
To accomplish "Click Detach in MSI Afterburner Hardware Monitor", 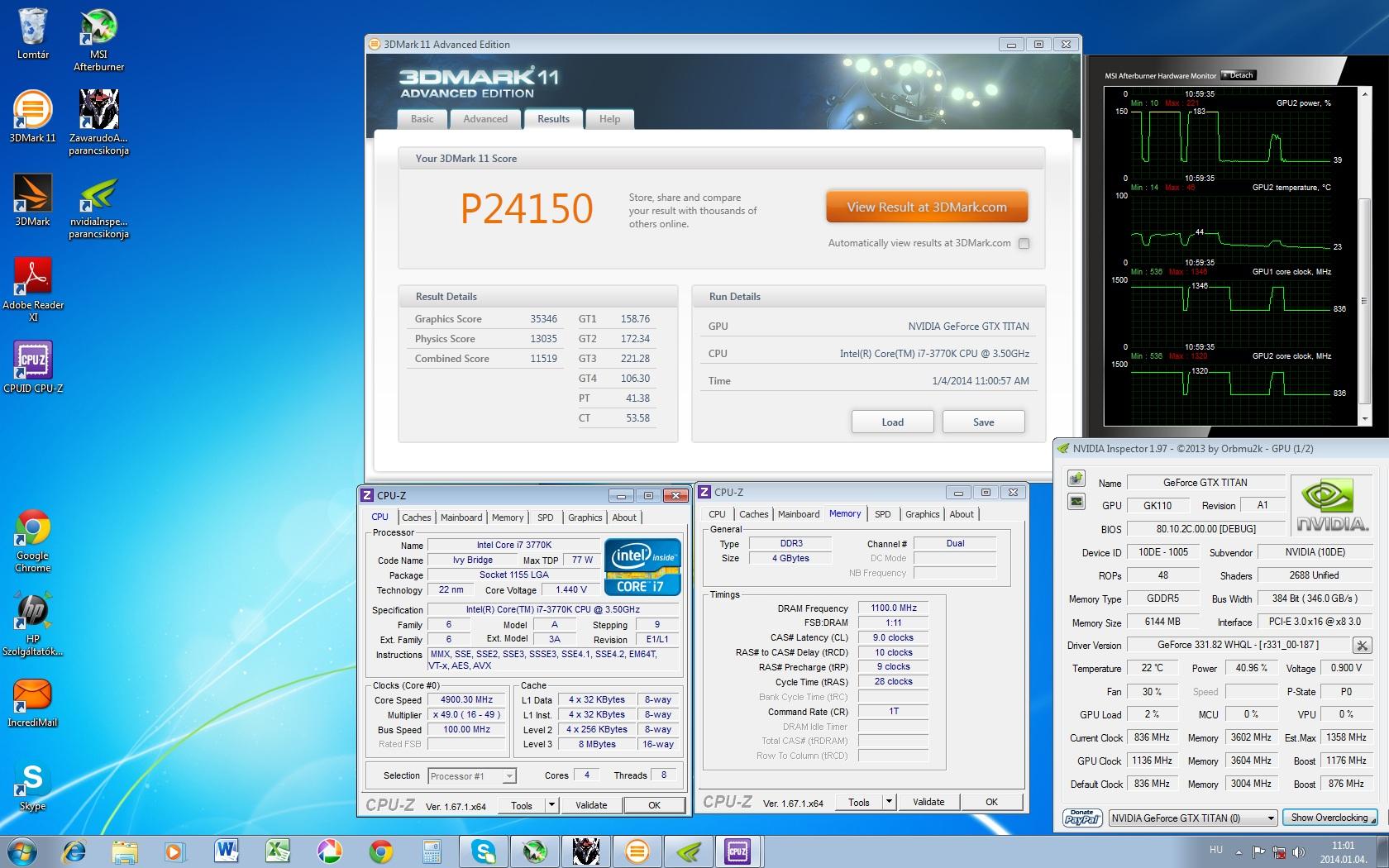I will [x=1239, y=75].
